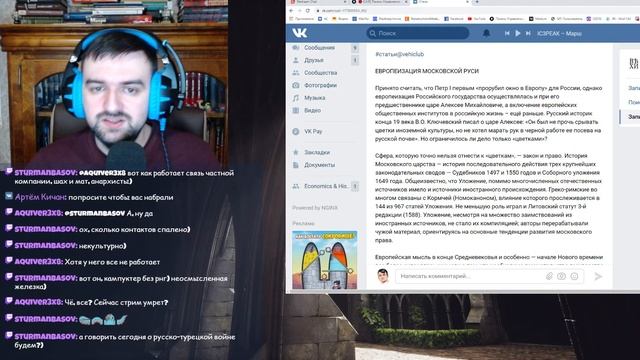
Task: Click the VK Pay circle icon
Action: pyautogui.click(x=296, y=131)
